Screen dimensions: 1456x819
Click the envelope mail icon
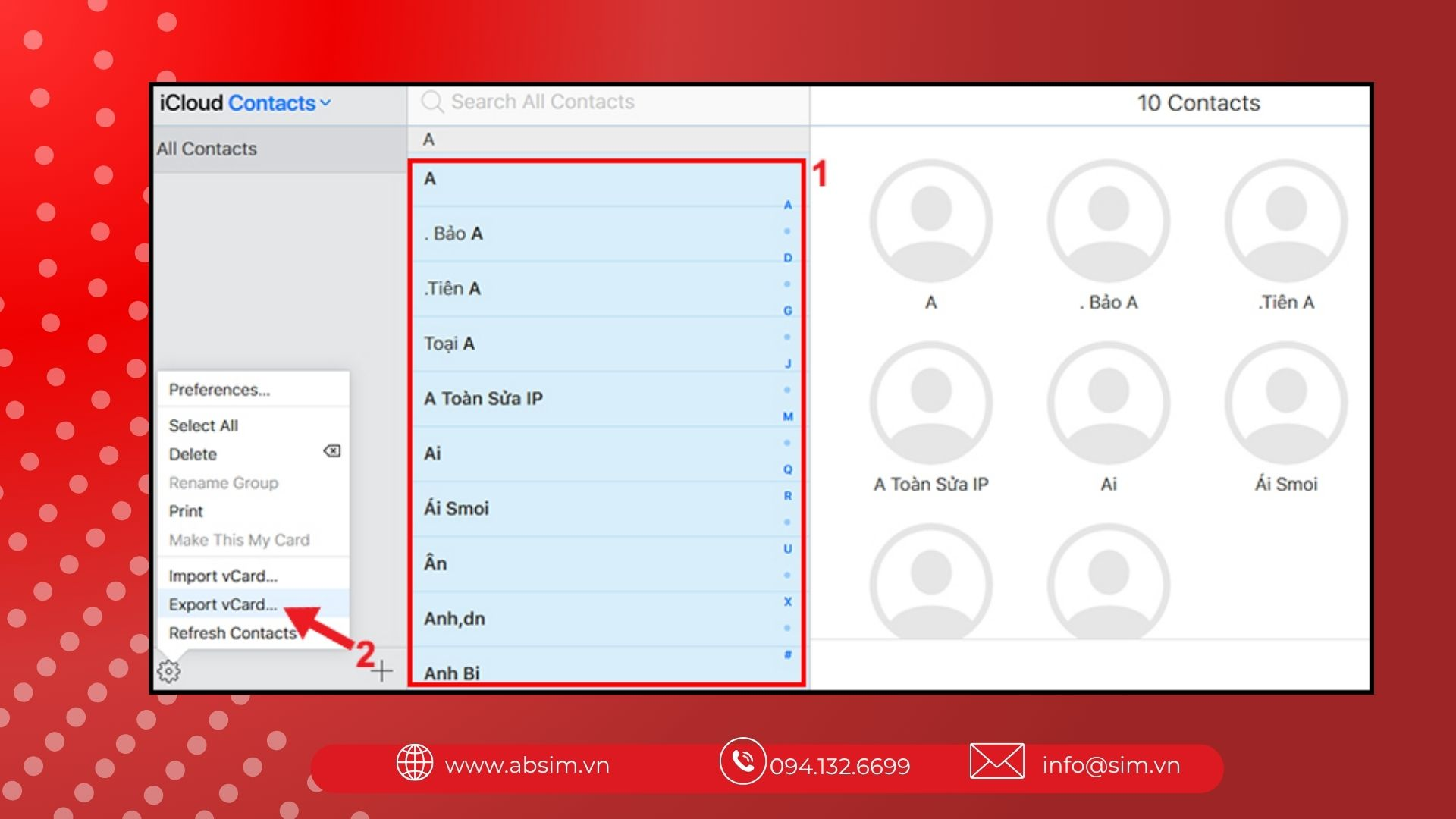click(996, 761)
